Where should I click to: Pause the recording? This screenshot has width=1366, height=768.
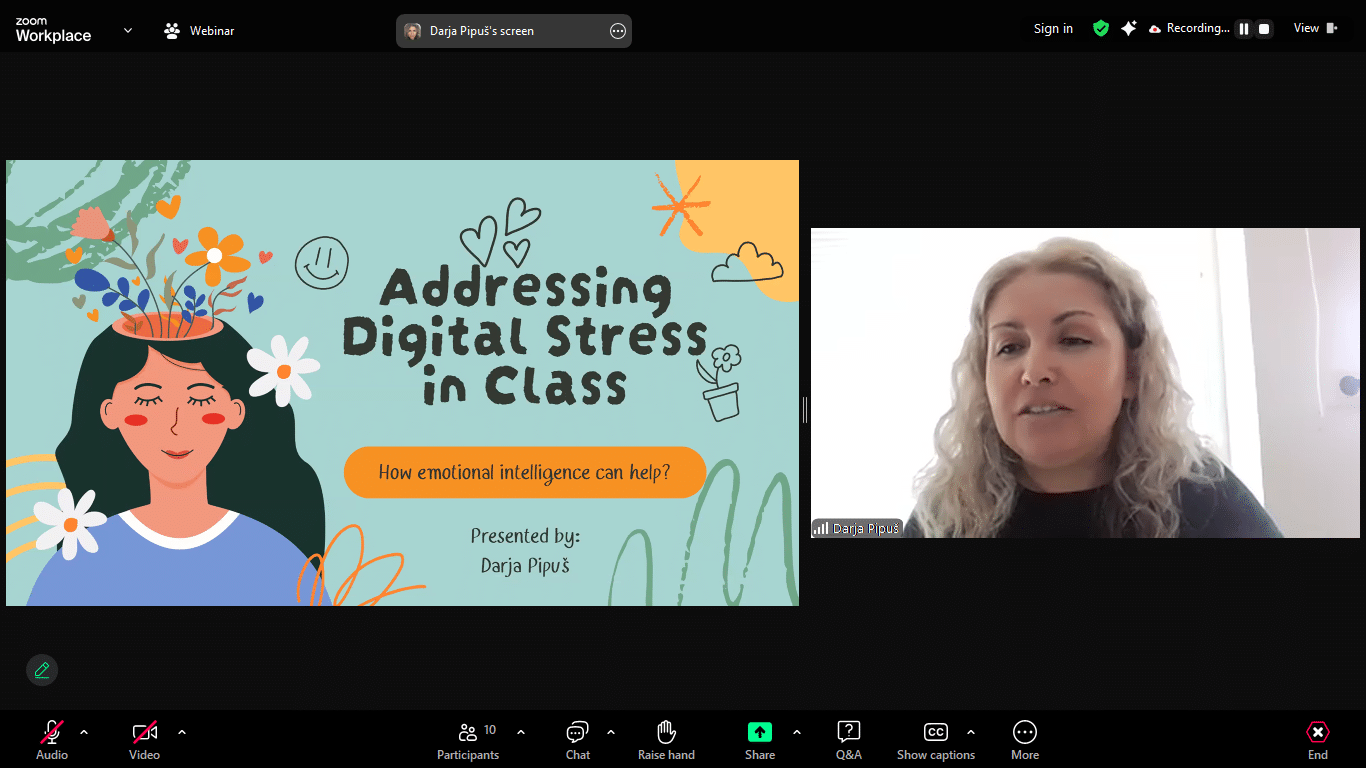click(x=1244, y=29)
